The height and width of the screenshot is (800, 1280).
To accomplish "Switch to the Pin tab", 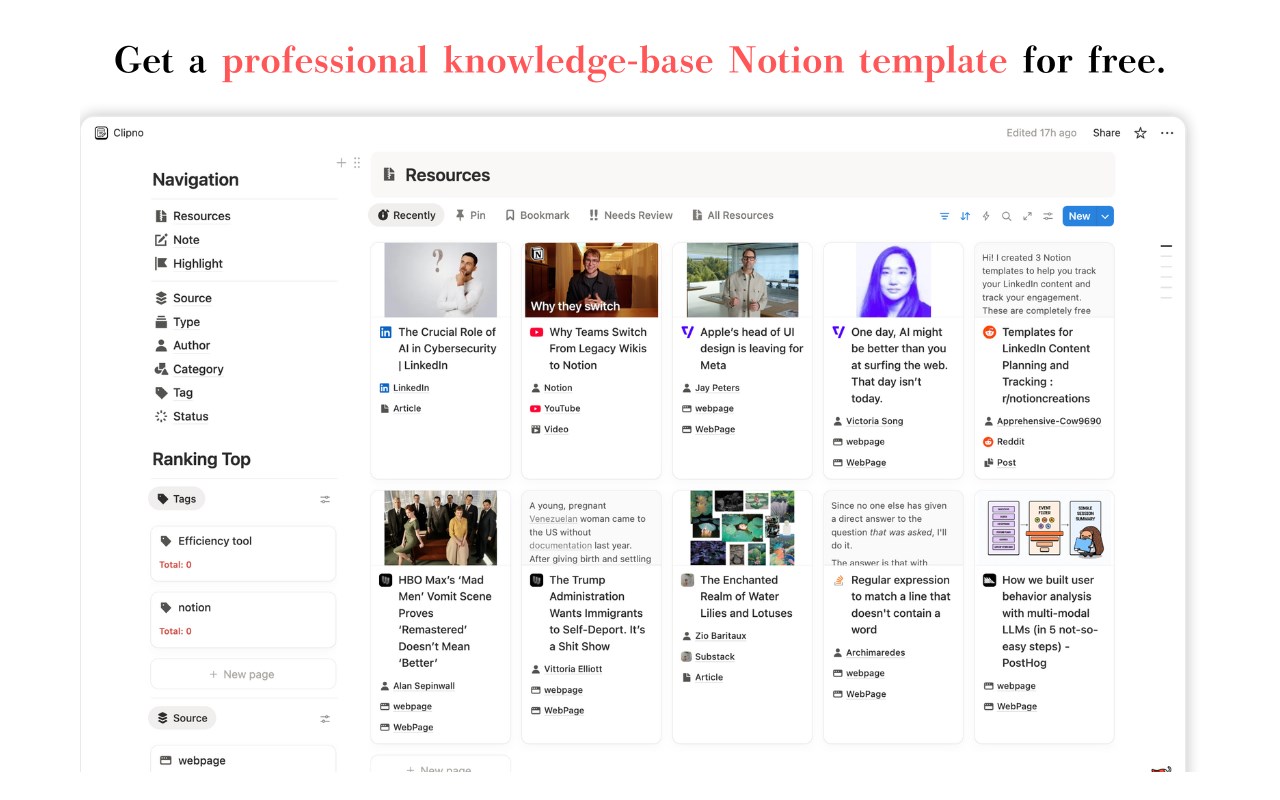I will point(470,215).
